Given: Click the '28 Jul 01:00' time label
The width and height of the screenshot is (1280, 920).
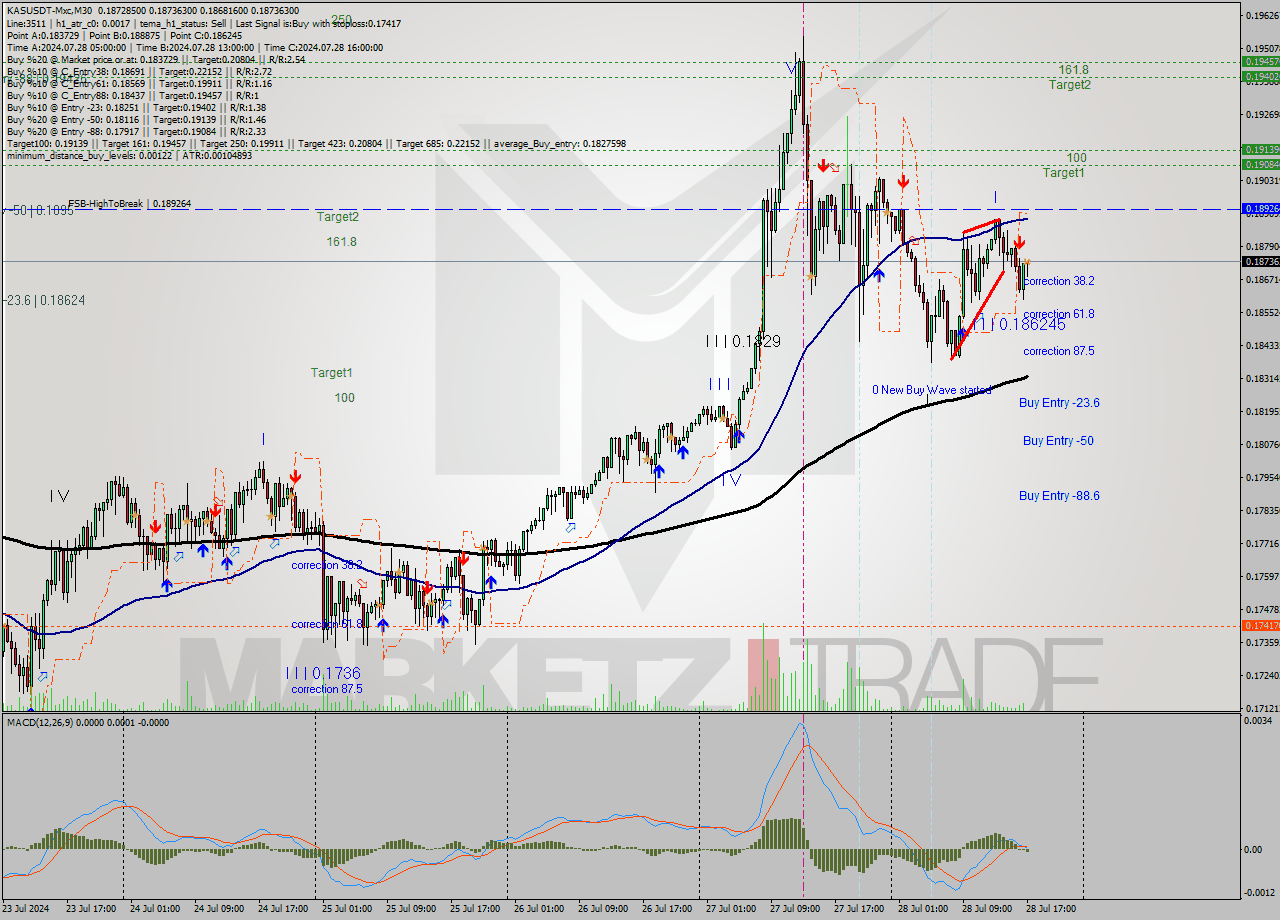Looking at the screenshot, I should 923,909.
